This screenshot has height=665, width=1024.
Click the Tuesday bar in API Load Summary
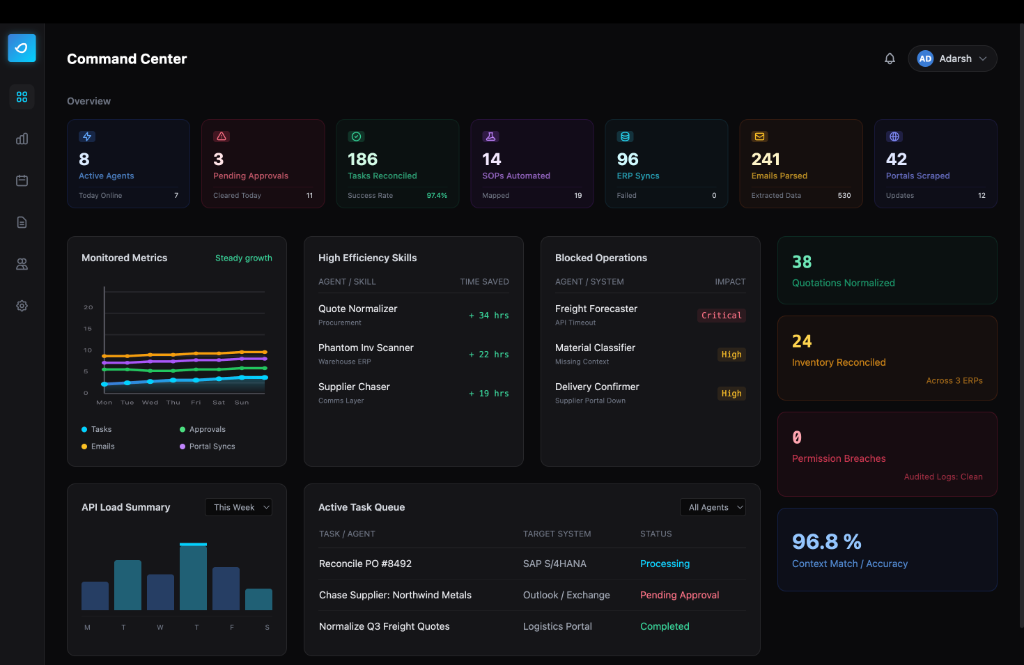pos(127,585)
